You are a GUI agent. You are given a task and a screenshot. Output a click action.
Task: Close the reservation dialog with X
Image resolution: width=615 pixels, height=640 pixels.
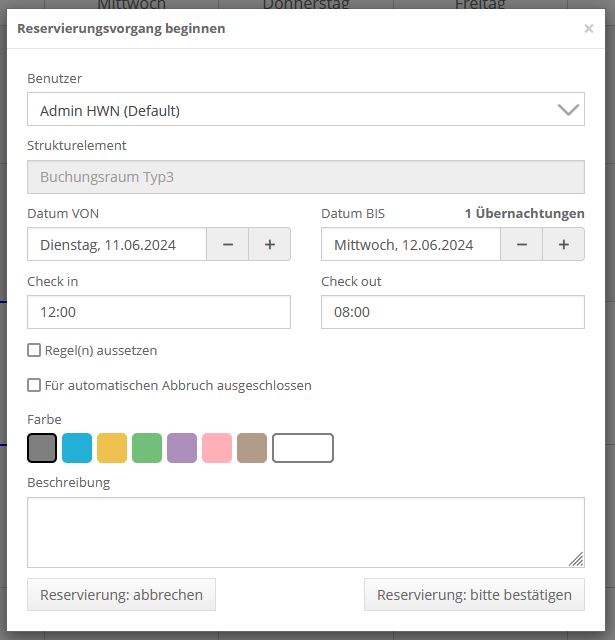pyautogui.click(x=588, y=29)
